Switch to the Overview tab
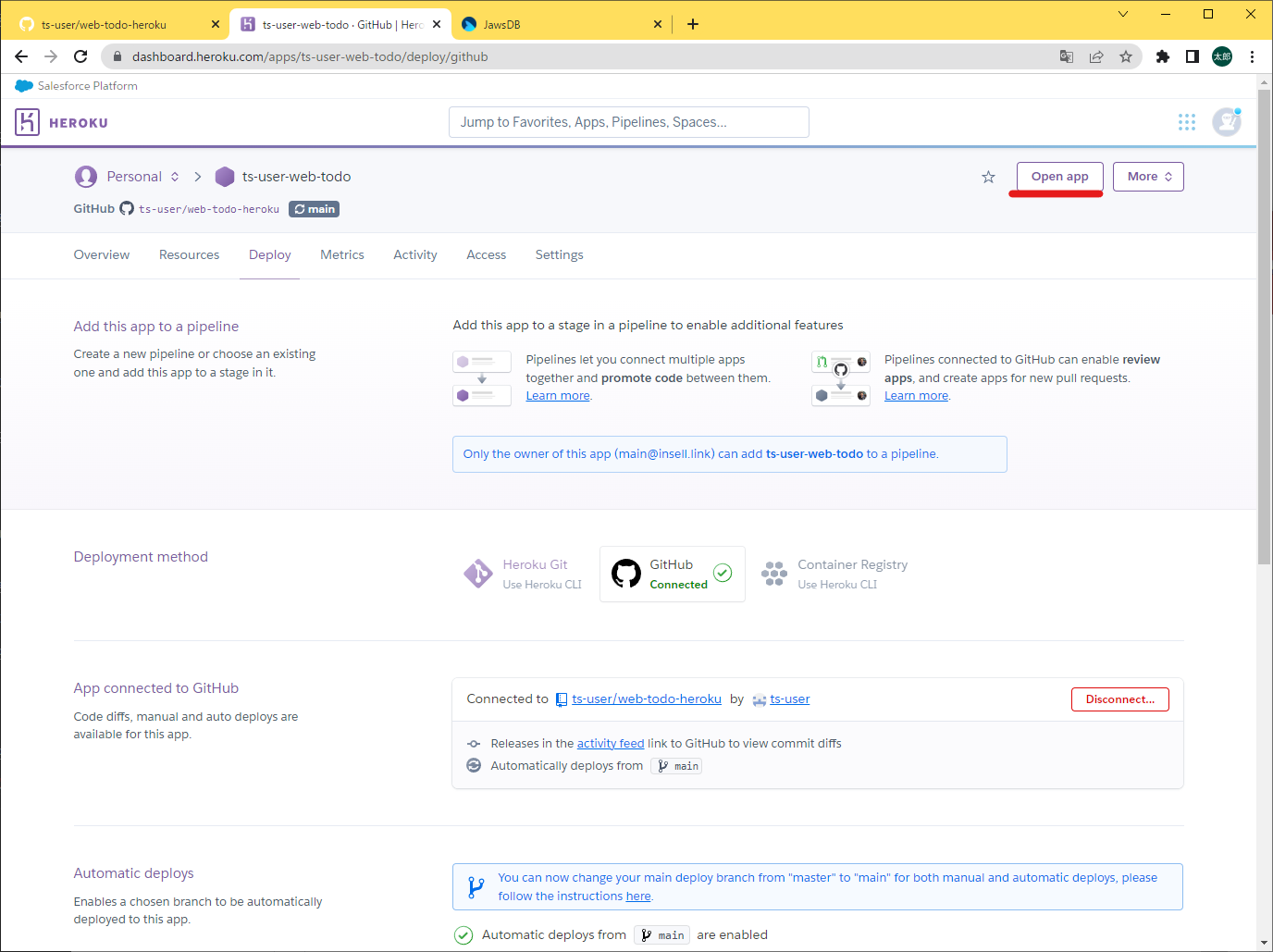This screenshot has height=952, width=1273. pos(102,254)
